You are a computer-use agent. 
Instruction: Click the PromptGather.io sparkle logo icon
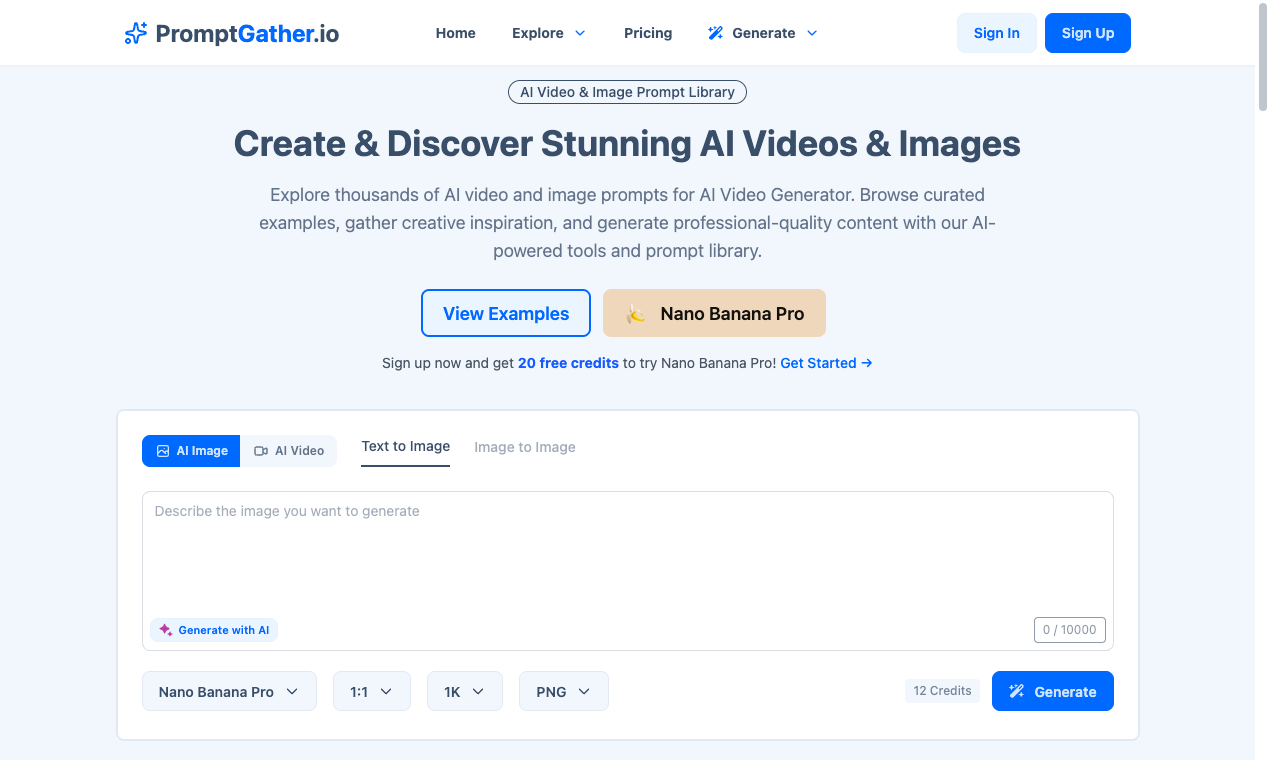[134, 32]
